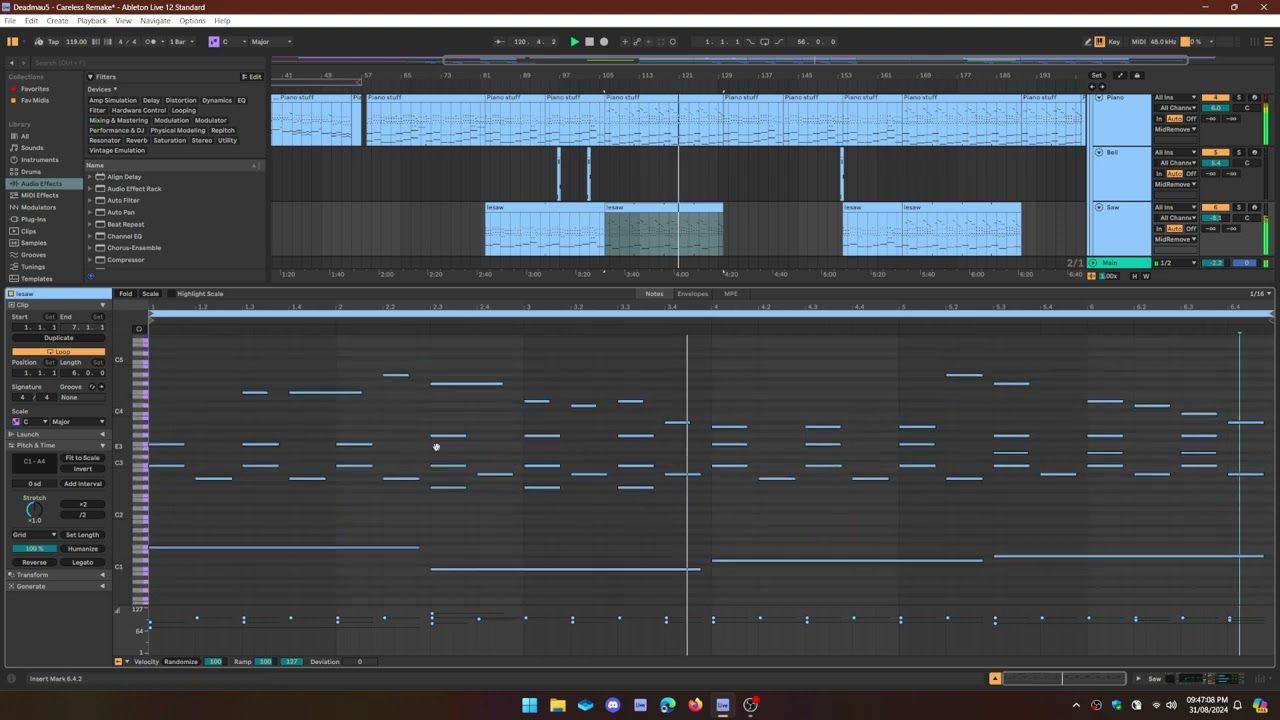Open Plug-Ins category in browser
The height and width of the screenshot is (720, 1280).
click(x=33, y=219)
